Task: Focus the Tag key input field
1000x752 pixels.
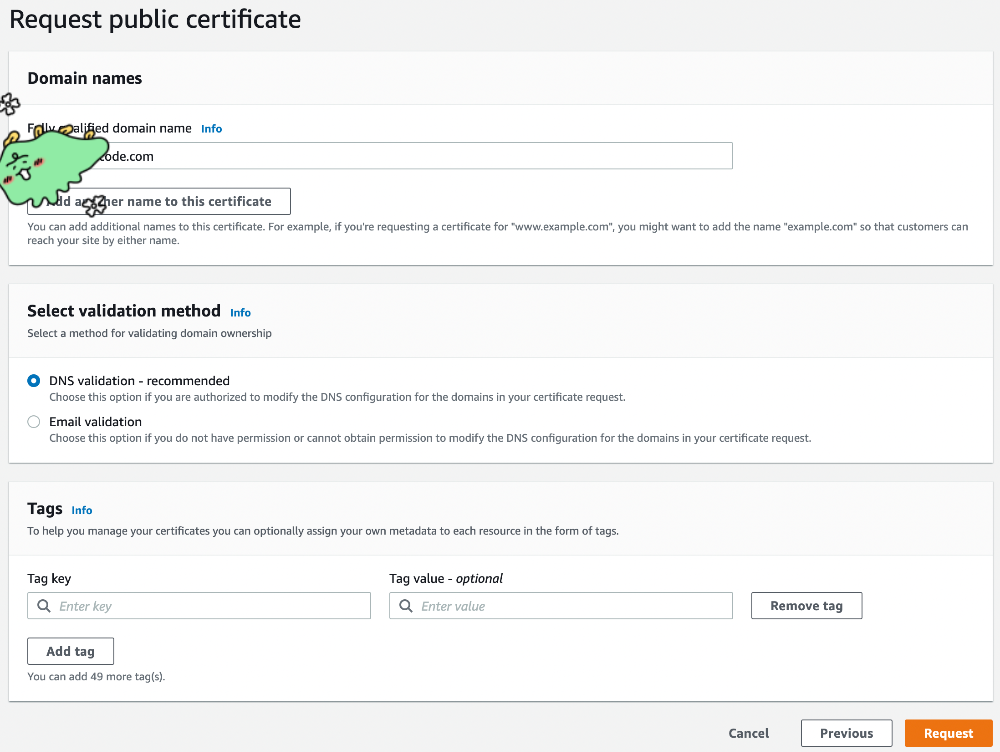Action: coord(210,606)
